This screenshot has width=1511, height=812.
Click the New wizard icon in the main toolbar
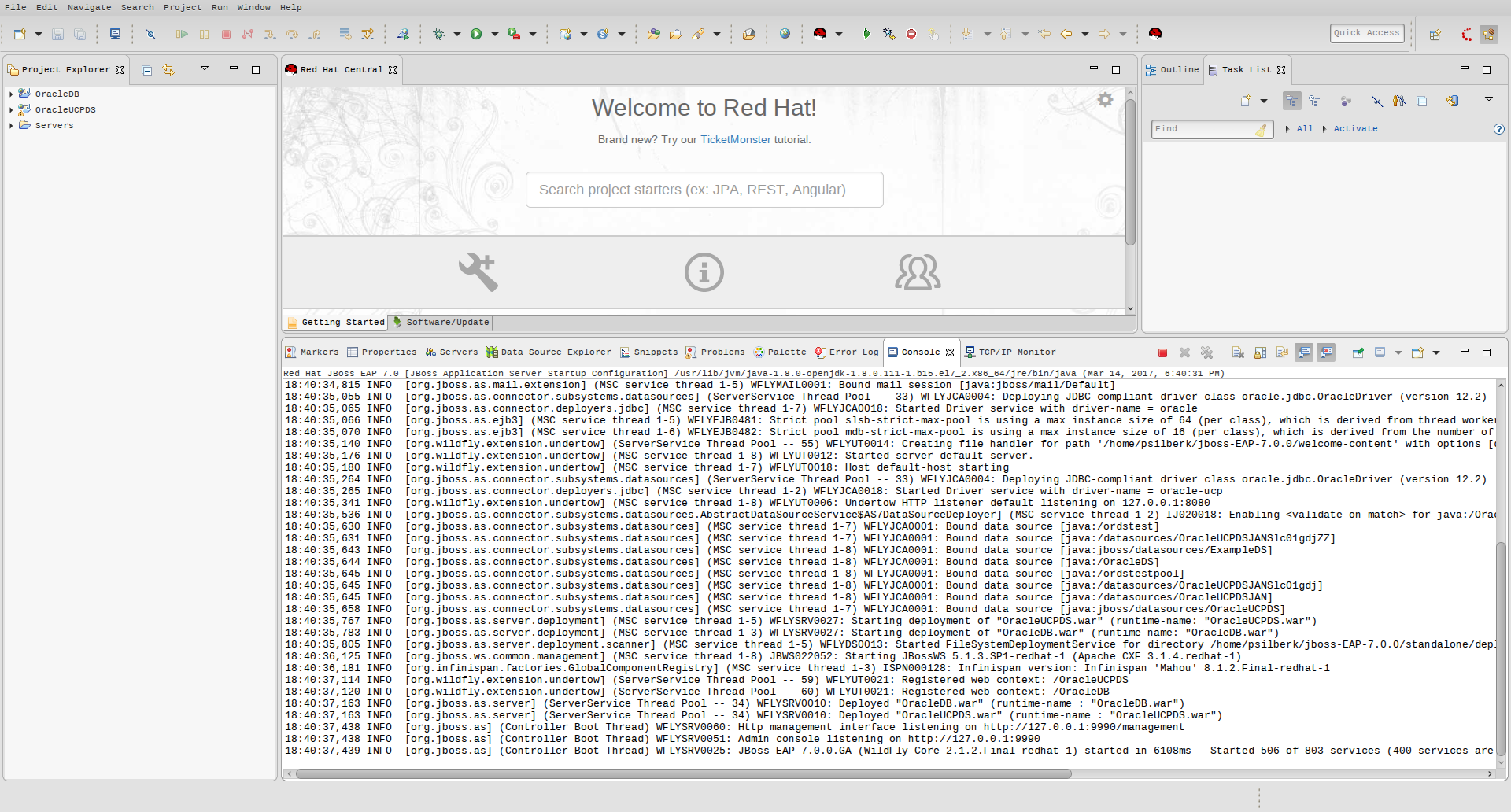pyautogui.click(x=20, y=34)
